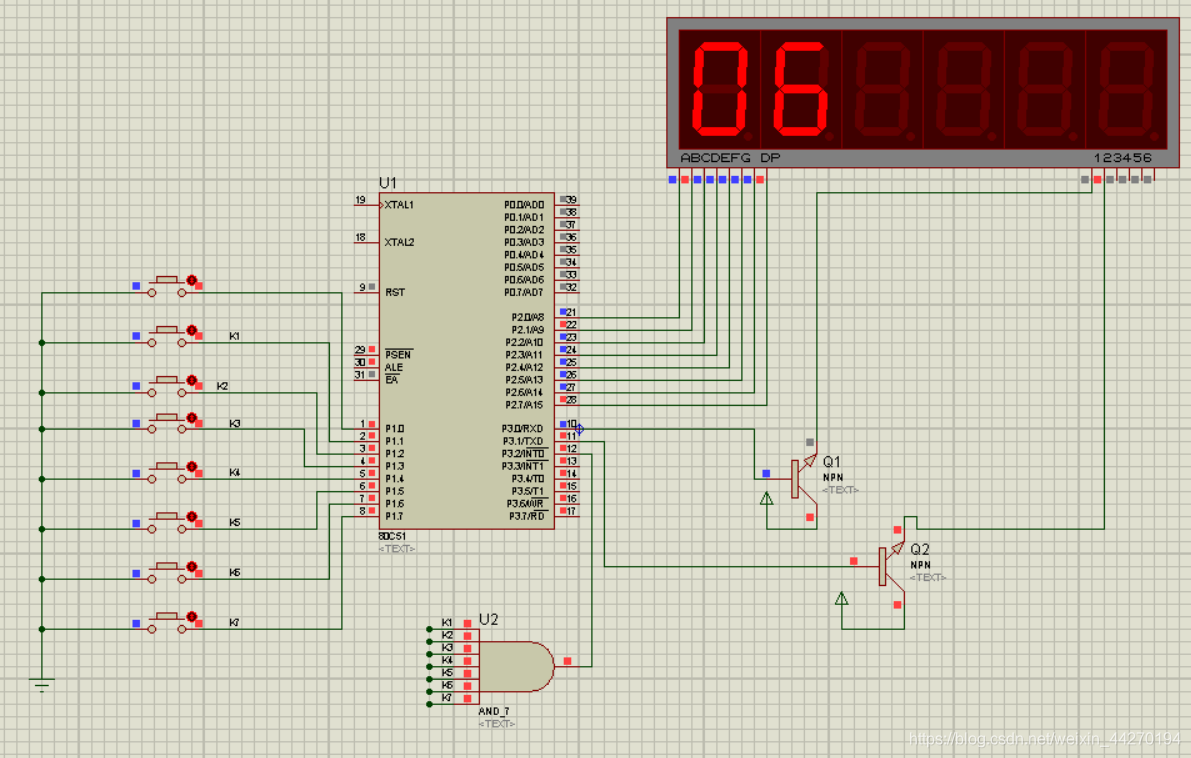Toggle the red latch dot on K7 button

(191, 617)
